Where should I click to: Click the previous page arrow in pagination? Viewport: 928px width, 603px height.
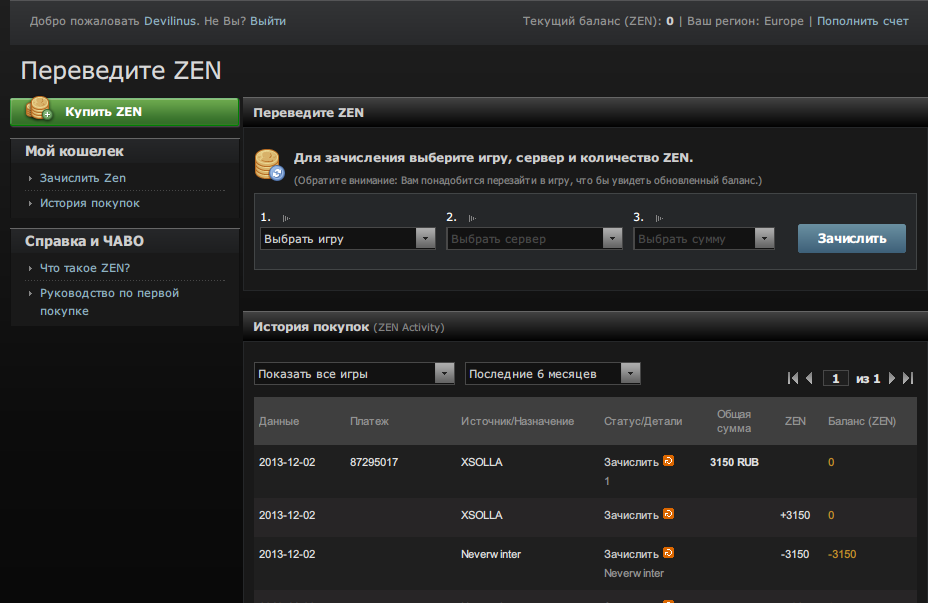[809, 378]
